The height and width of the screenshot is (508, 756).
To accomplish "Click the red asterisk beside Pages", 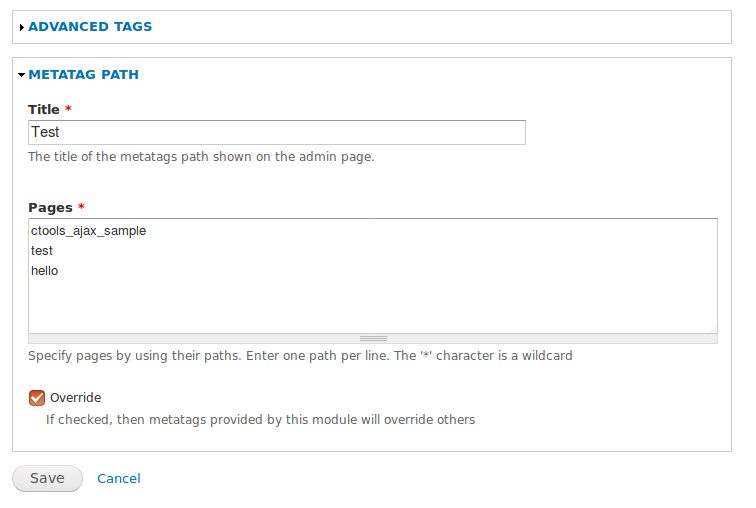I will click(81, 207).
